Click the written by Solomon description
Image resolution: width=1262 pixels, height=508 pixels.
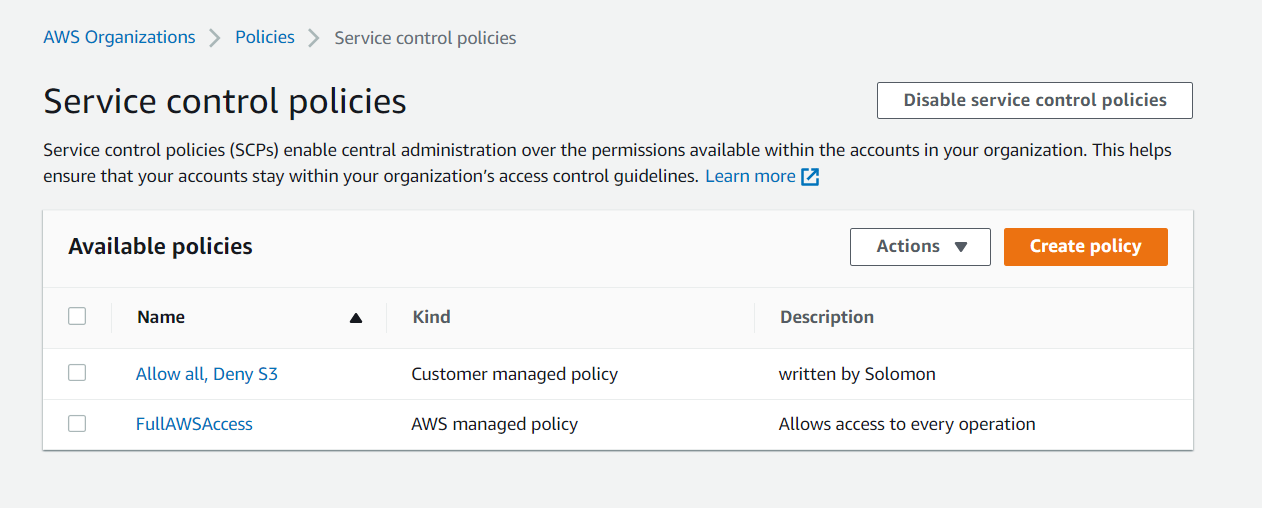tap(857, 374)
